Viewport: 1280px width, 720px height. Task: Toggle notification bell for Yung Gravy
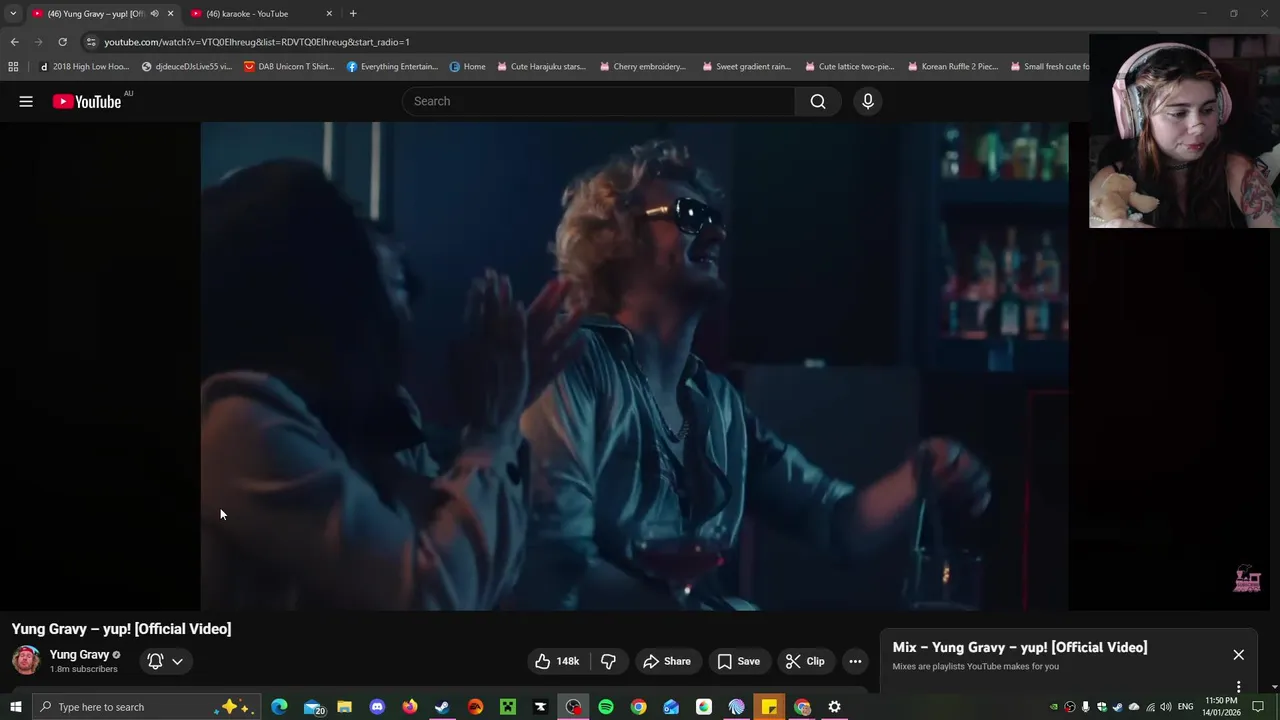click(155, 661)
